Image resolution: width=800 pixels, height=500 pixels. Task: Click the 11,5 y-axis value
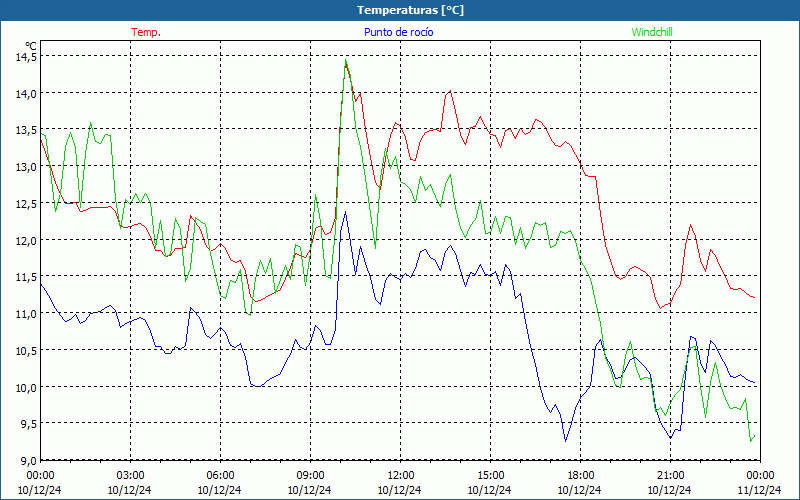(x=26, y=277)
